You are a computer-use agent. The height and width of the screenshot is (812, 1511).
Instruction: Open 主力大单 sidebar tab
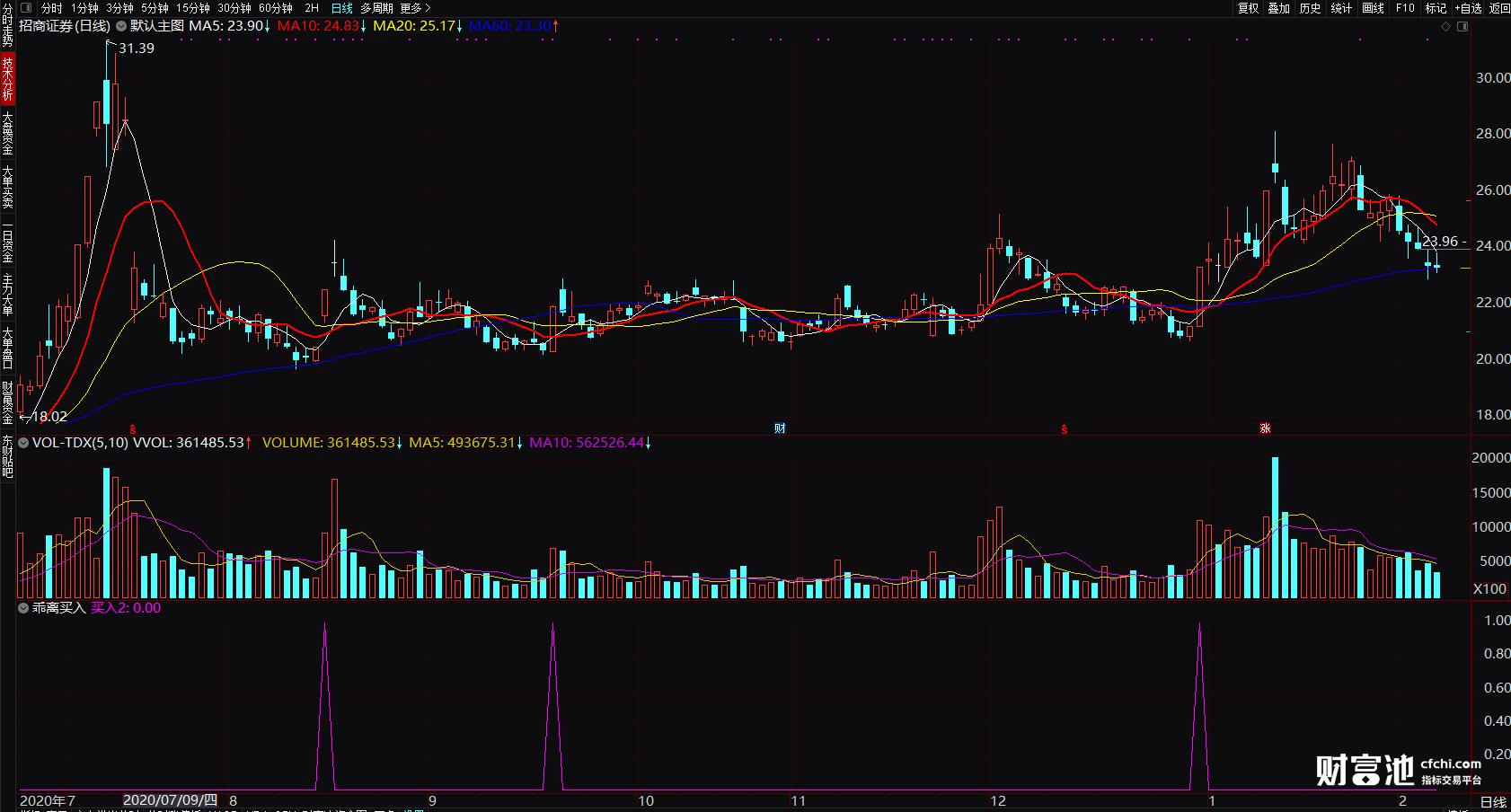[7, 295]
